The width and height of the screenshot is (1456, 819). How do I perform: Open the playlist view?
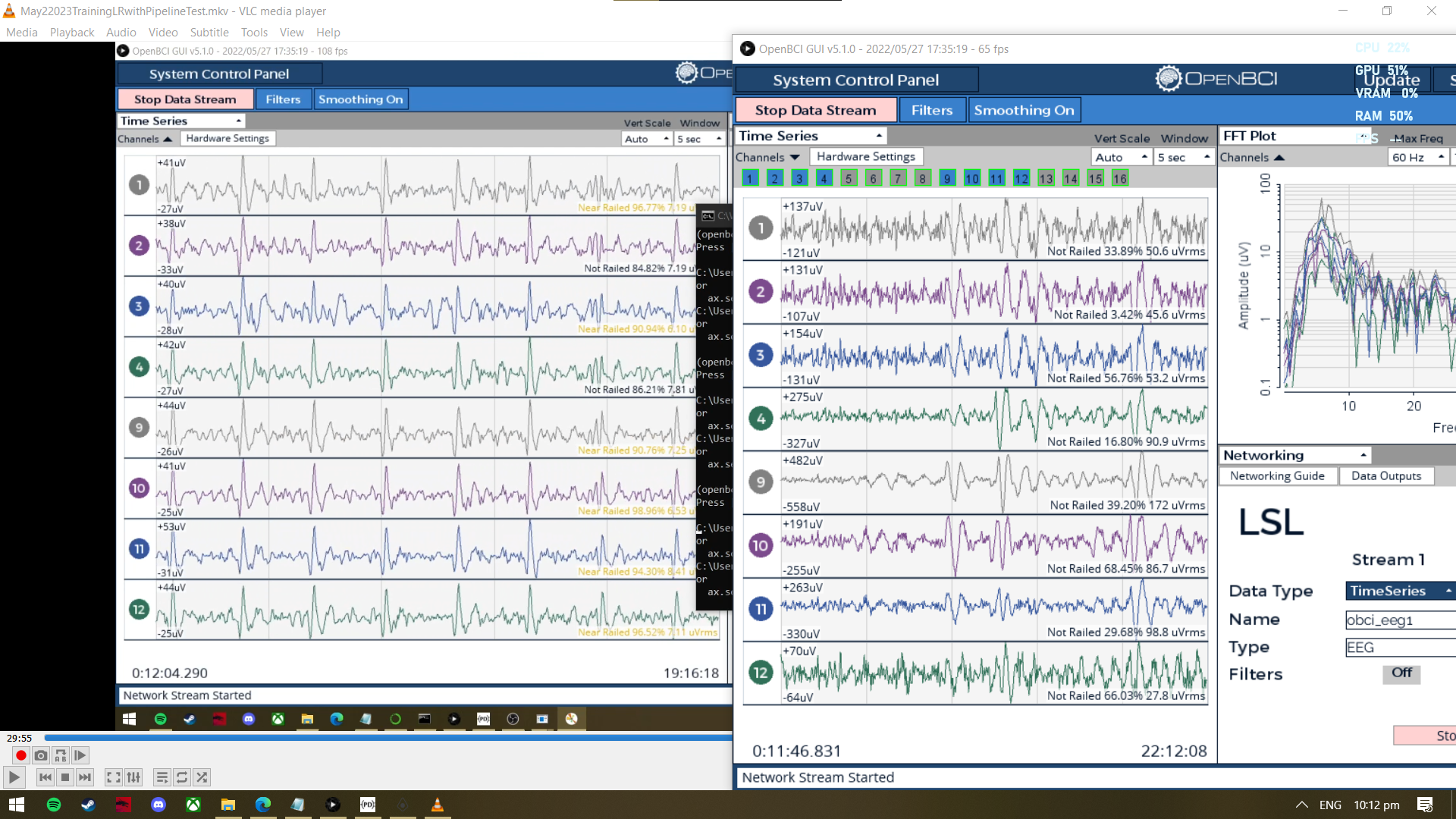(x=162, y=777)
